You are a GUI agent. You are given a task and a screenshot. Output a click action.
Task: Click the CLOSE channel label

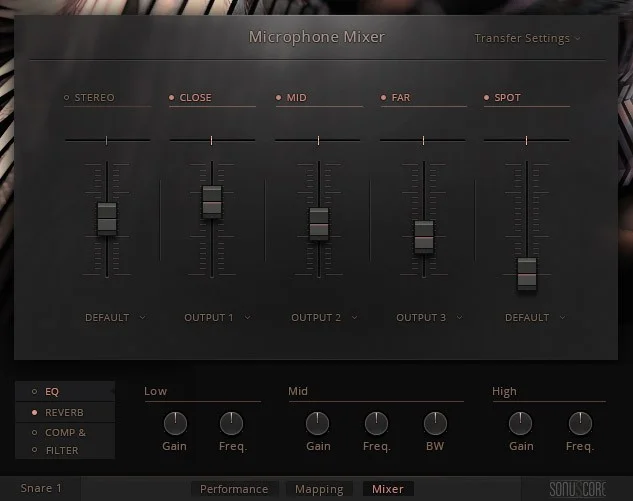195,98
